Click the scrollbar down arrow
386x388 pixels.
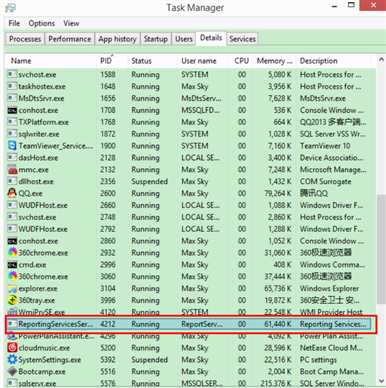pos(381,380)
